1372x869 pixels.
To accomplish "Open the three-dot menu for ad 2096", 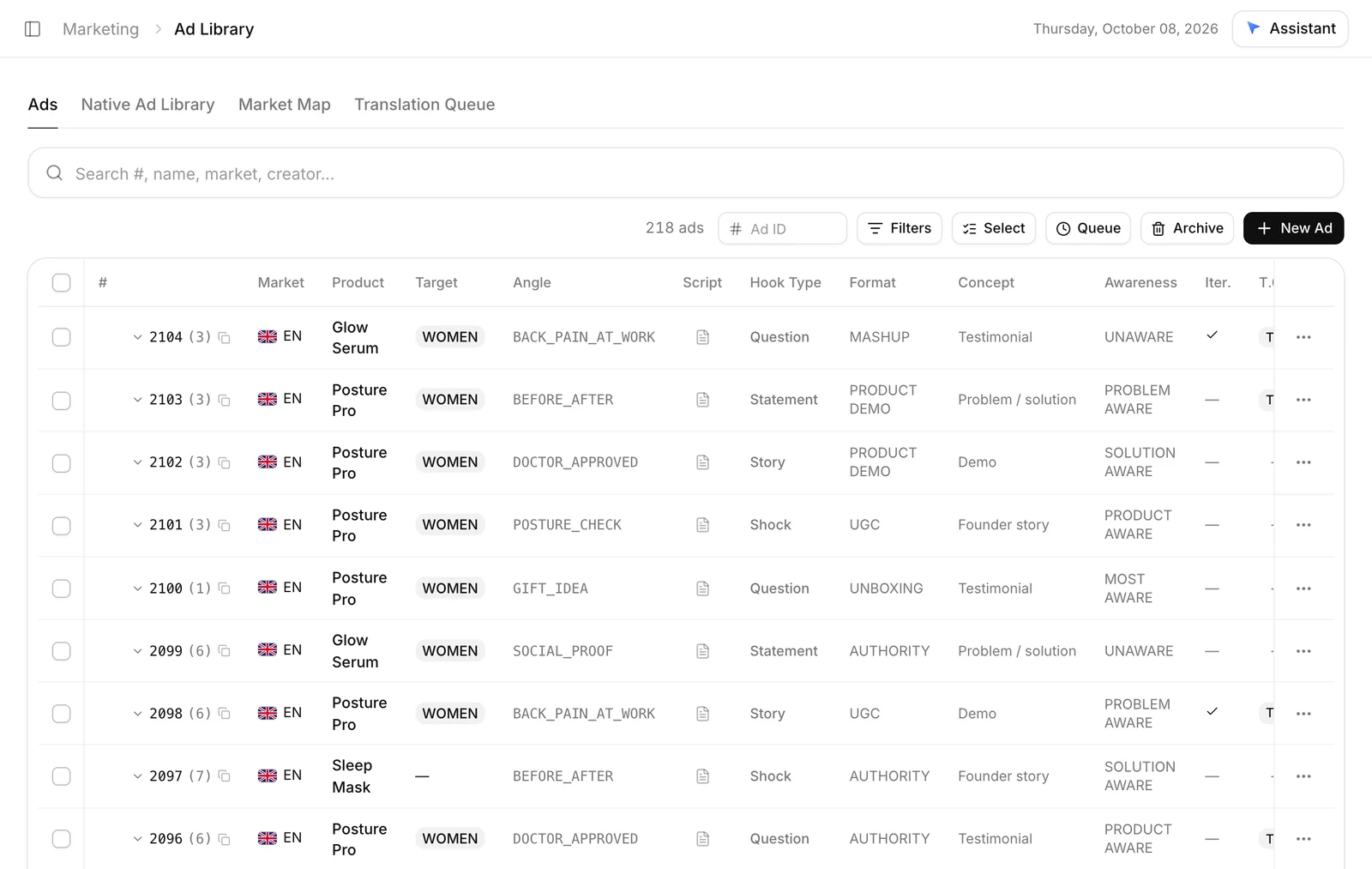I will point(1303,839).
